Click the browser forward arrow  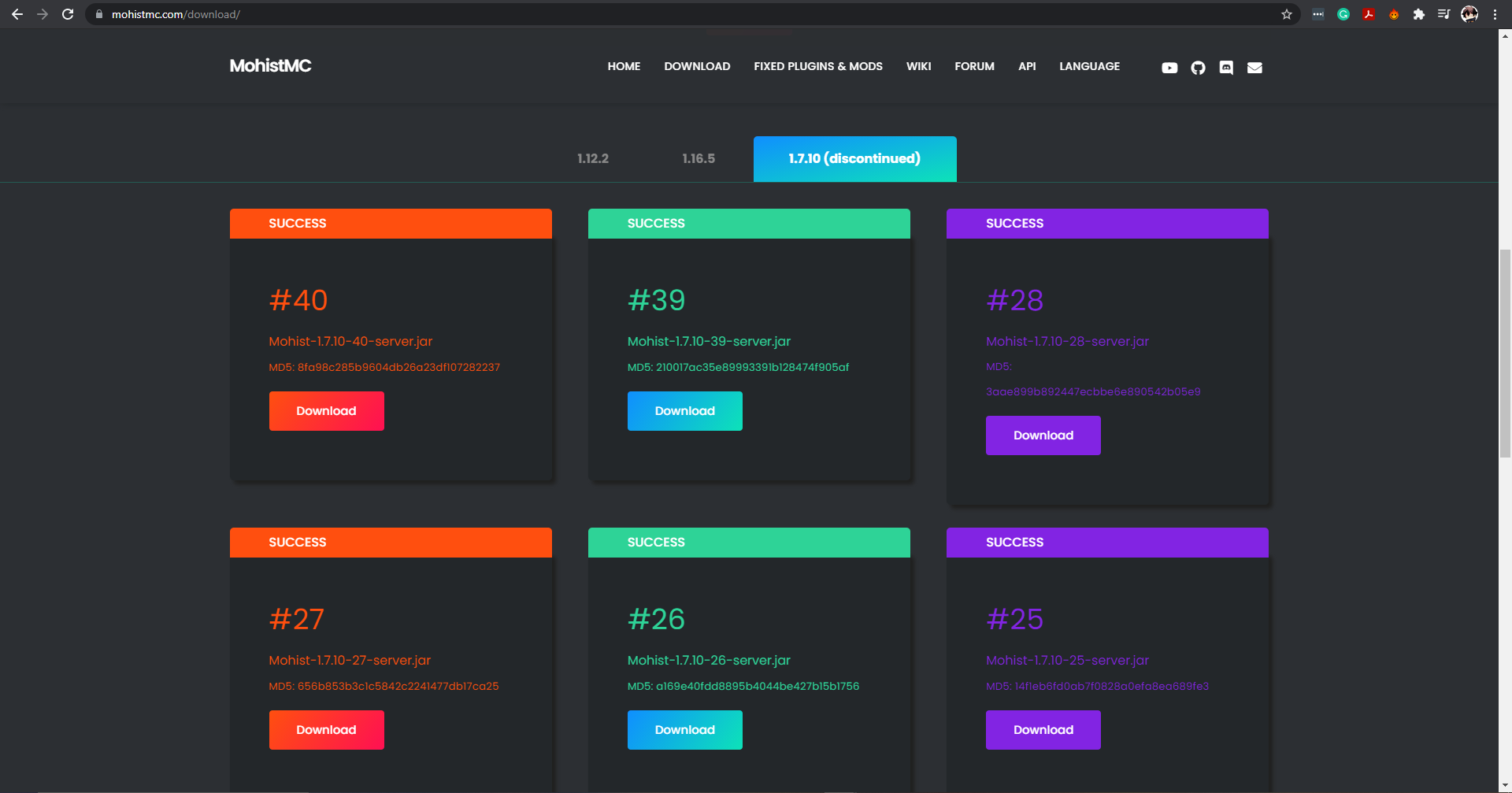[43, 14]
